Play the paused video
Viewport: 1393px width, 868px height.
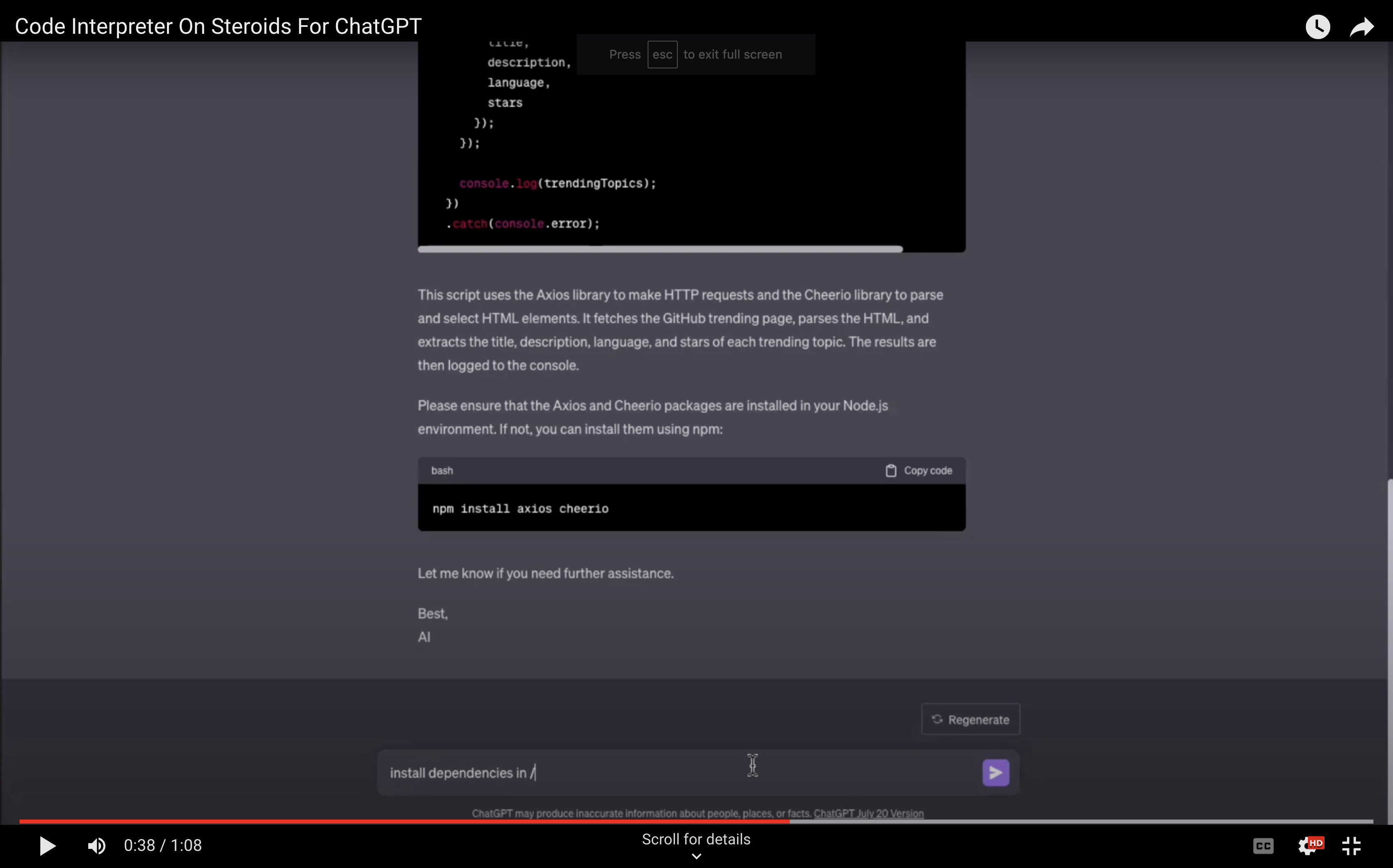(47, 845)
